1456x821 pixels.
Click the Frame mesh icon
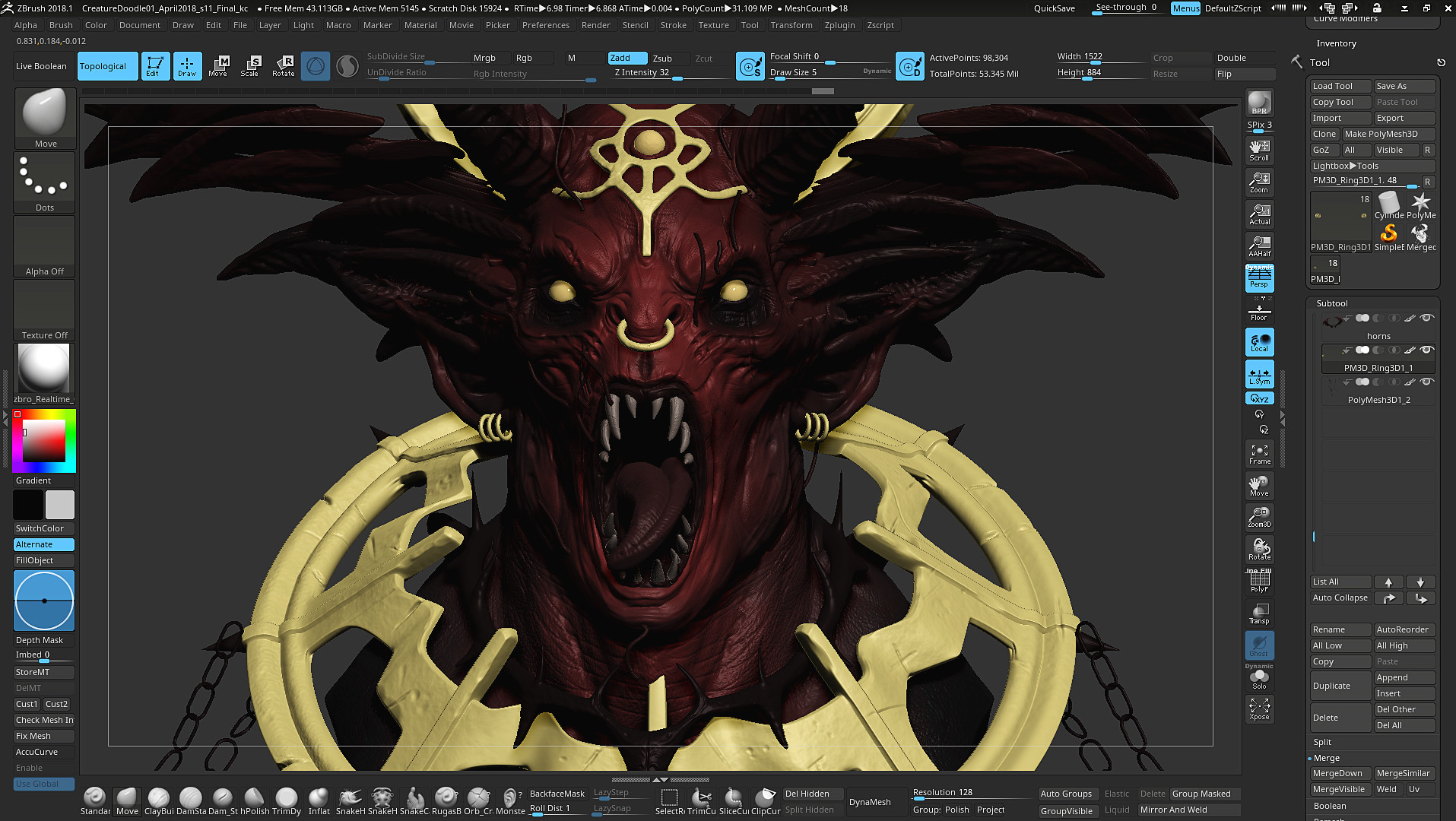pyautogui.click(x=1259, y=454)
